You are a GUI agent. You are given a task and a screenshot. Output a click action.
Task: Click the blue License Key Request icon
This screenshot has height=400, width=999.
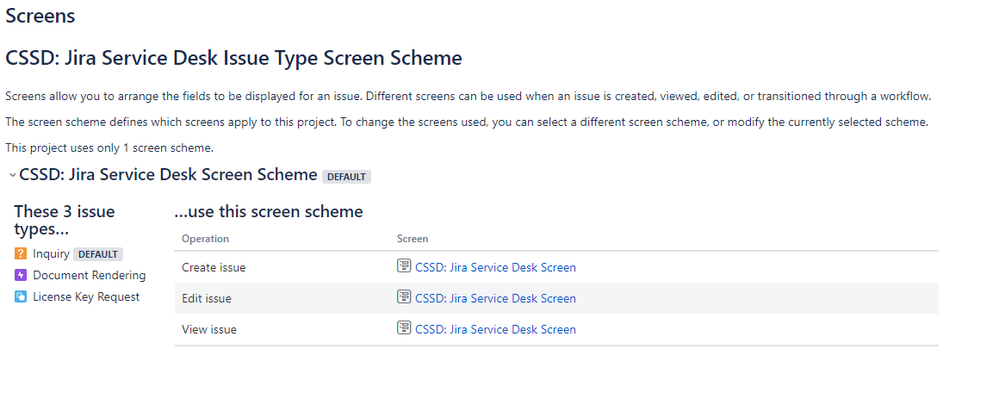point(20,296)
